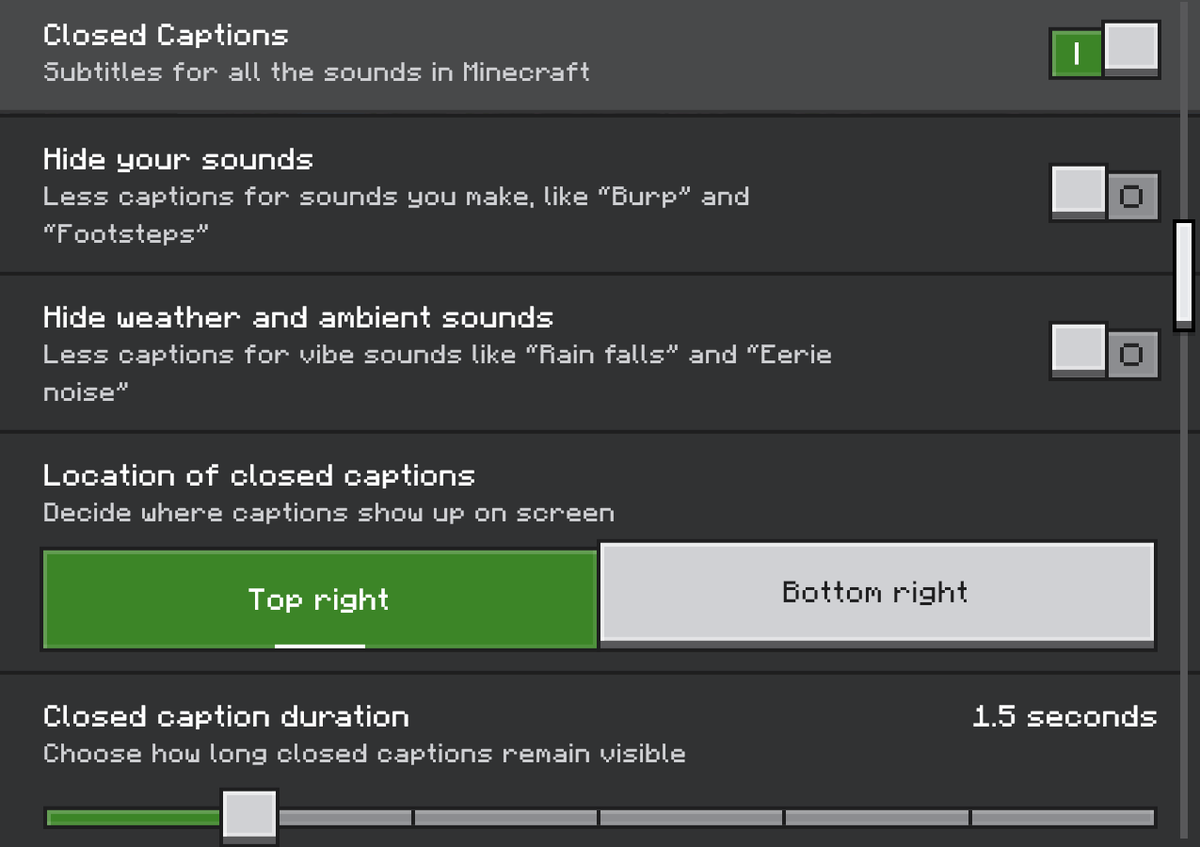
Task: Click the caption duration slider handle
Action: pyautogui.click(x=249, y=815)
